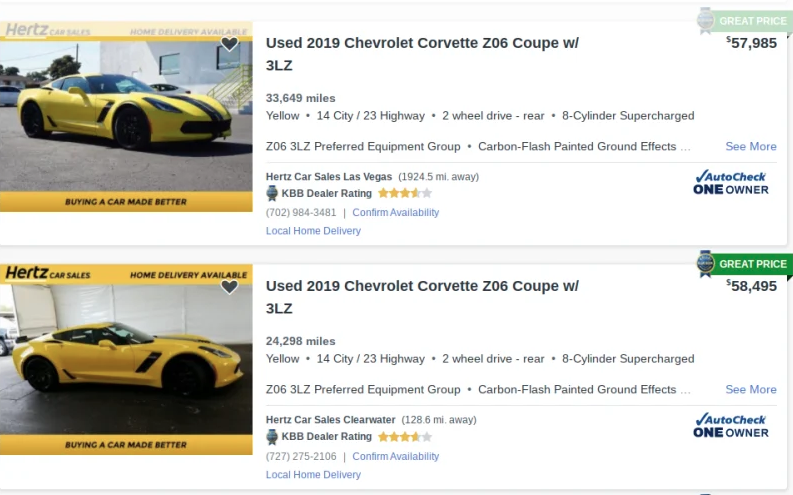
Task: Confirm Availability for the Clearwater Corvette
Action: pyautogui.click(x=395, y=456)
